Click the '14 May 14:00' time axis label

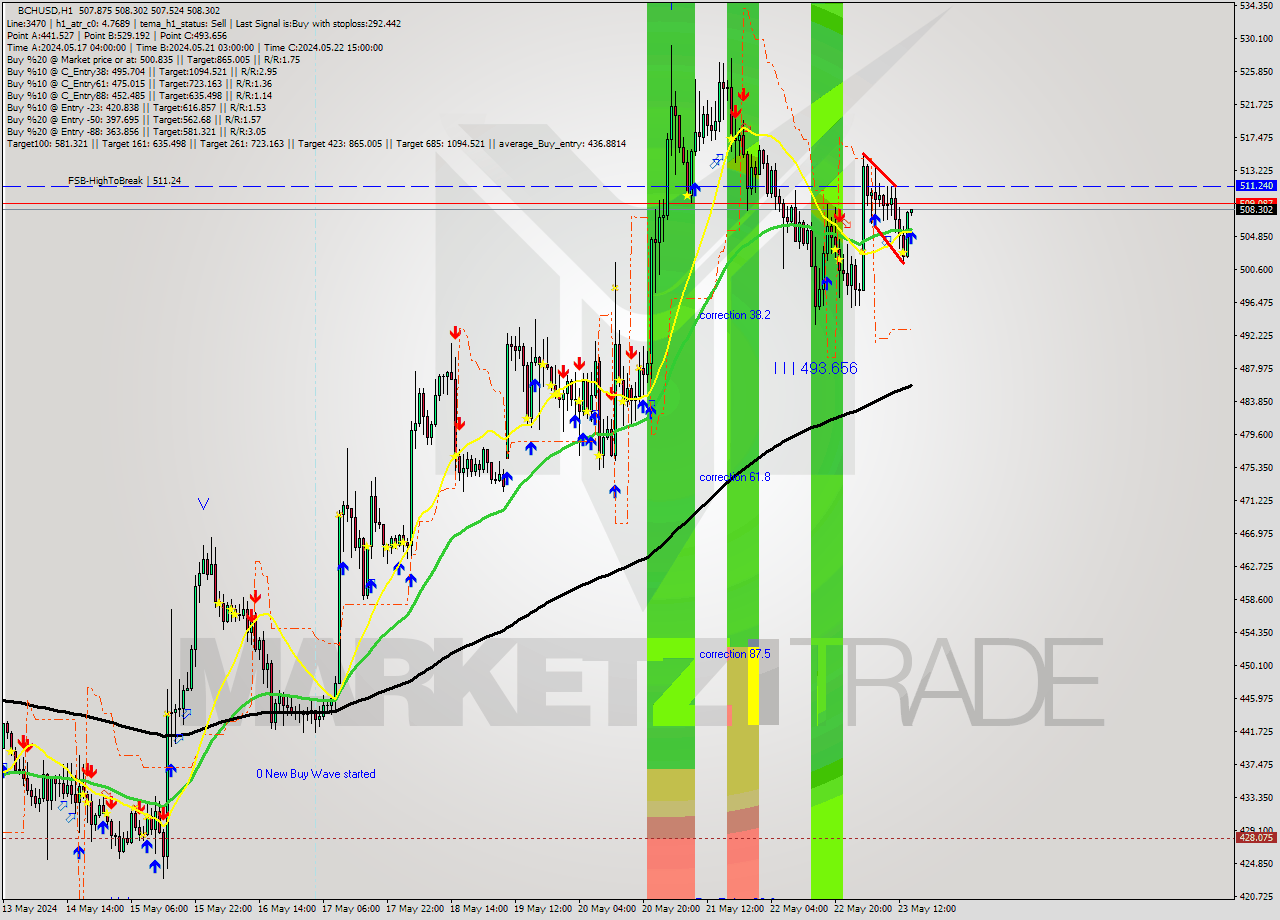[95, 909]
